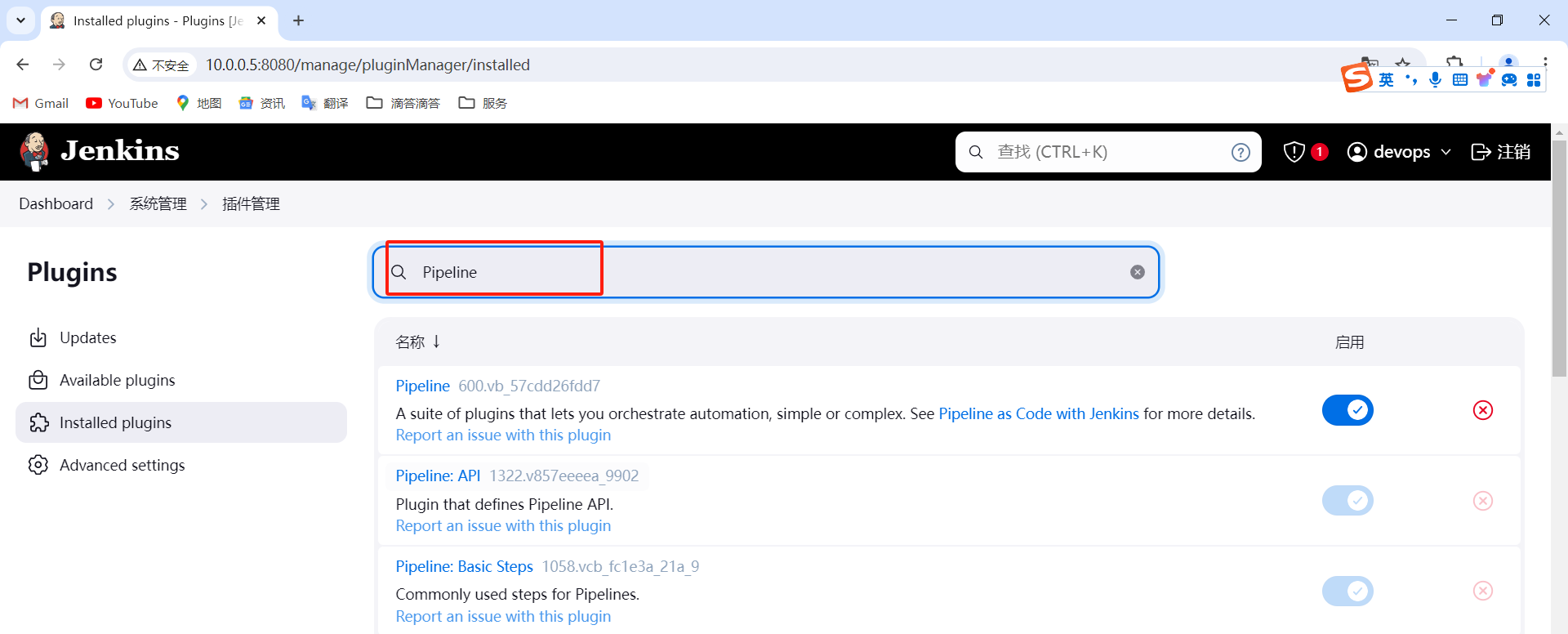
Task: Open the Sogou game controller icon
Action: tap(1509, 79)
